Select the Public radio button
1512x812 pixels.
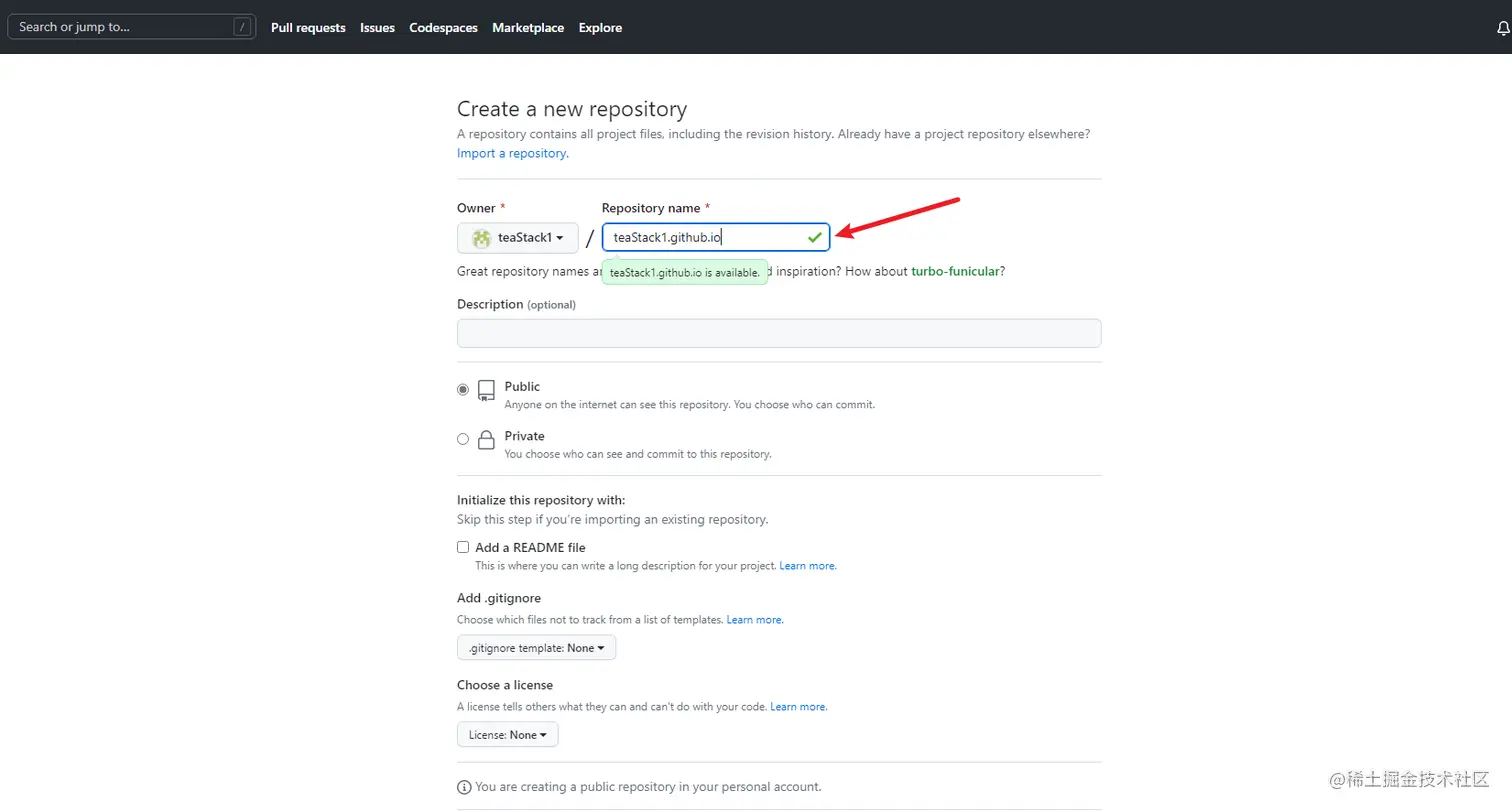point(463,390)
